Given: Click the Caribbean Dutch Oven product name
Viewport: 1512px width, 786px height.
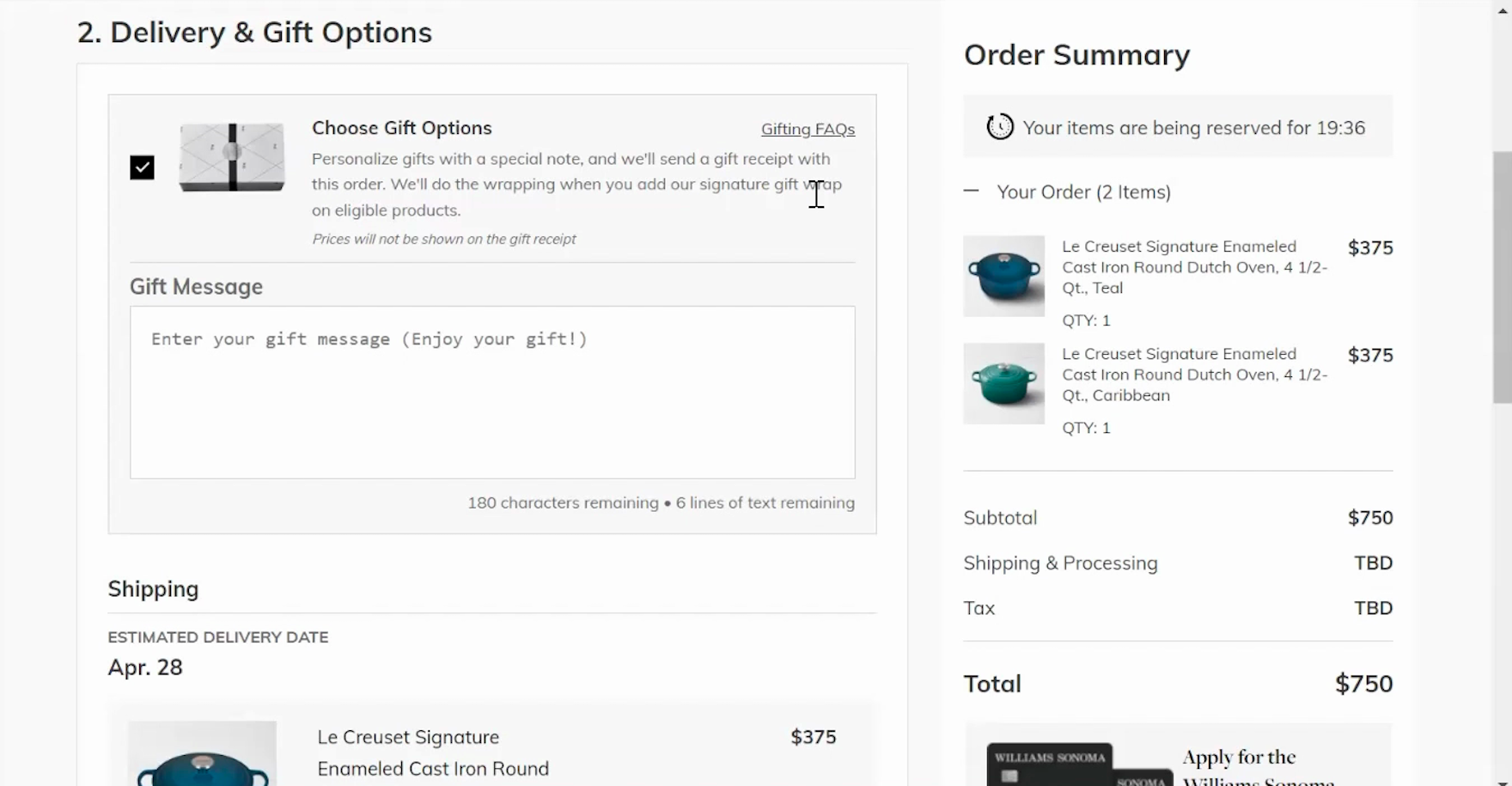Looking at the screenshot, I should pyautogui.click(x=1194, y=375).
